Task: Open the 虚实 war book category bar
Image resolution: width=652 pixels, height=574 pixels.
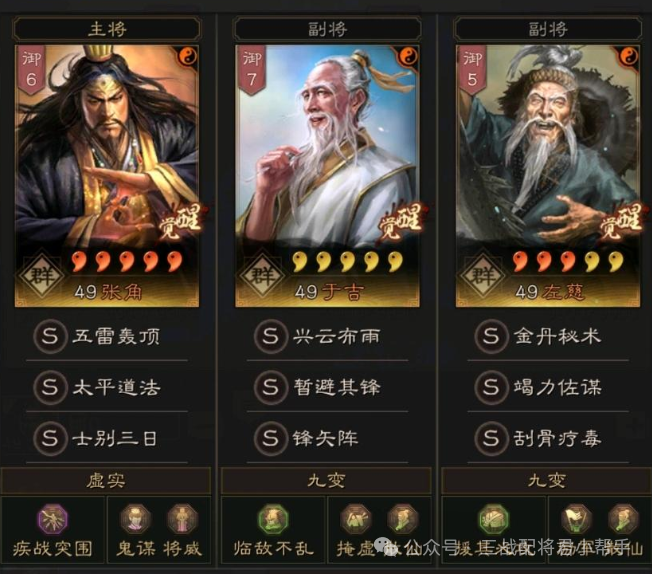Action: [x=106, y=480]
